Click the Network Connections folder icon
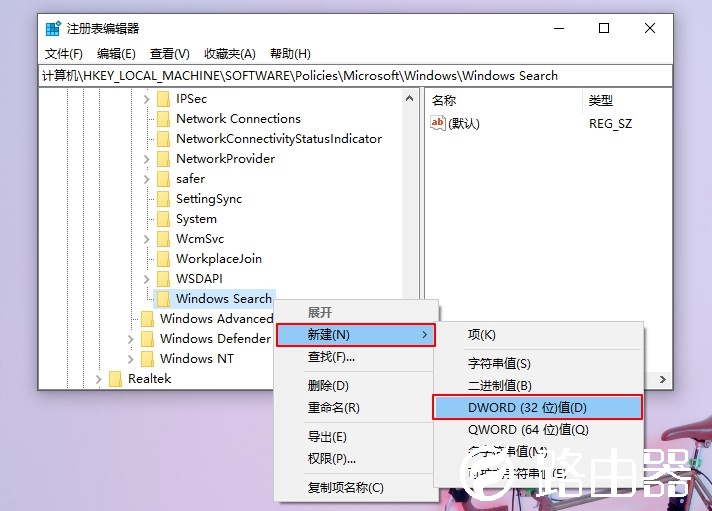 pyautogui.click(x=163, y=119)
